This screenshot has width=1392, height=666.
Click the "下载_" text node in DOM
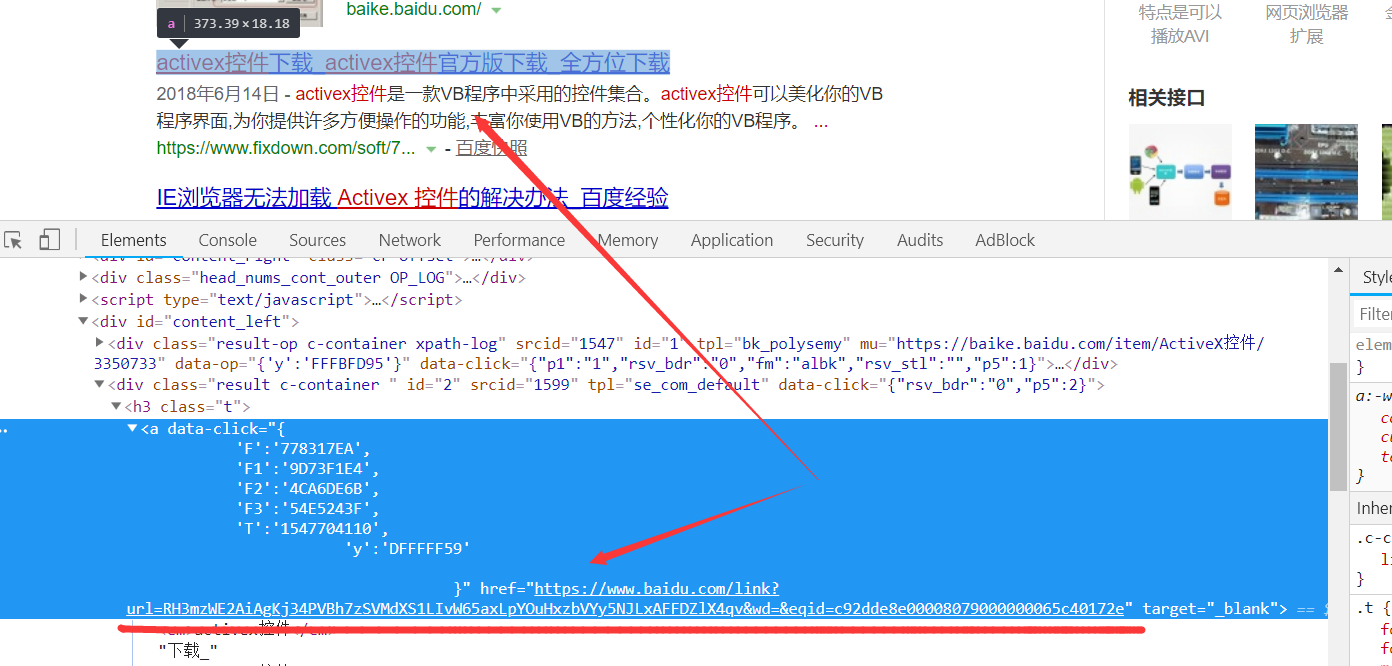pos(188,650)
